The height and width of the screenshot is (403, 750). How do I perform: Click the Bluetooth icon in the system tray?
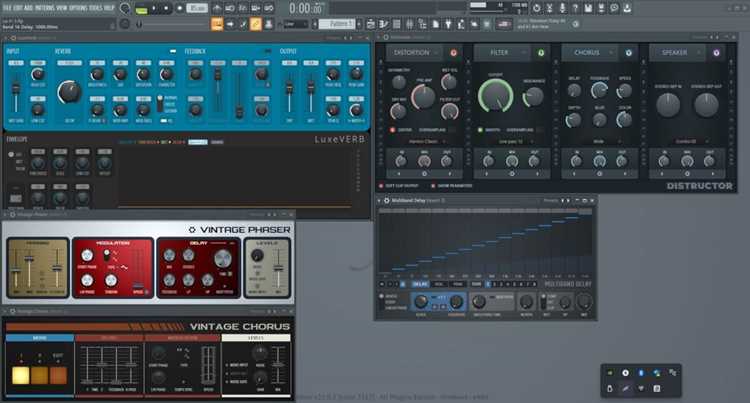coord(641,372)
